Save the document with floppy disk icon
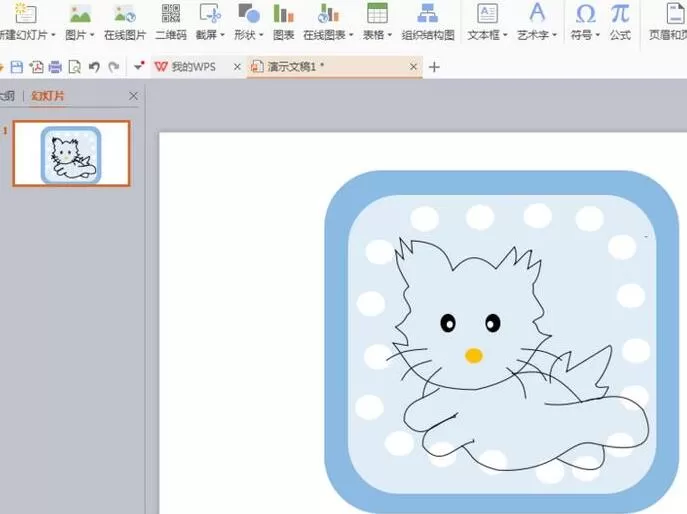The height and width of the screenshot is (514, 687). (17, 67)
